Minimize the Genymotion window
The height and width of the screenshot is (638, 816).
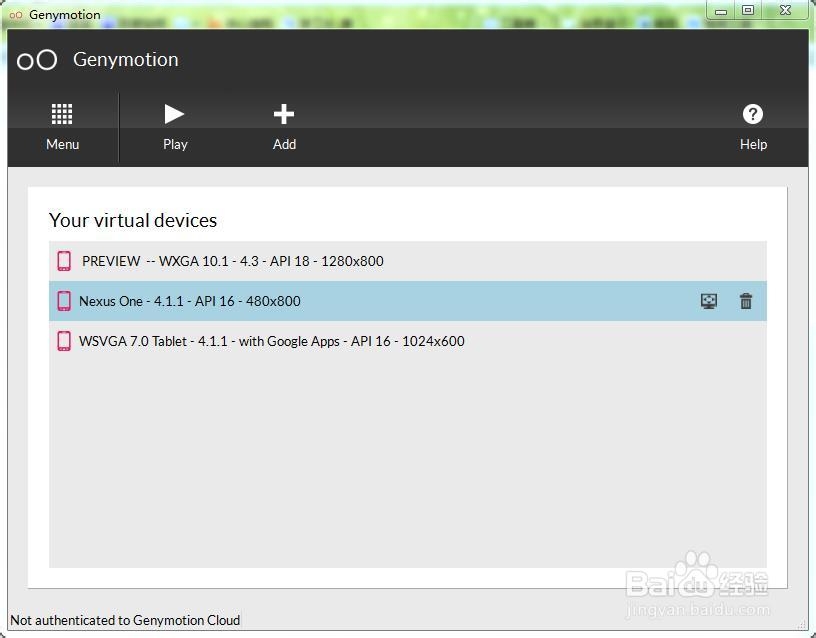tap(721, 10)
